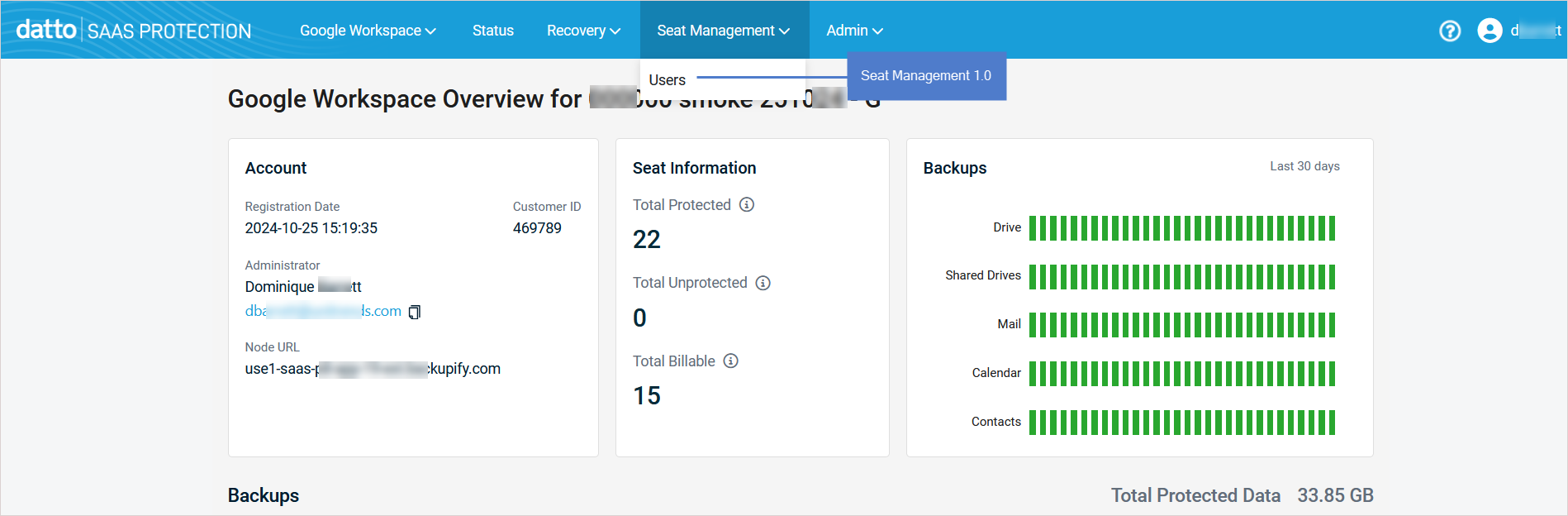Show info for Total Billable

tap(731, 361)
